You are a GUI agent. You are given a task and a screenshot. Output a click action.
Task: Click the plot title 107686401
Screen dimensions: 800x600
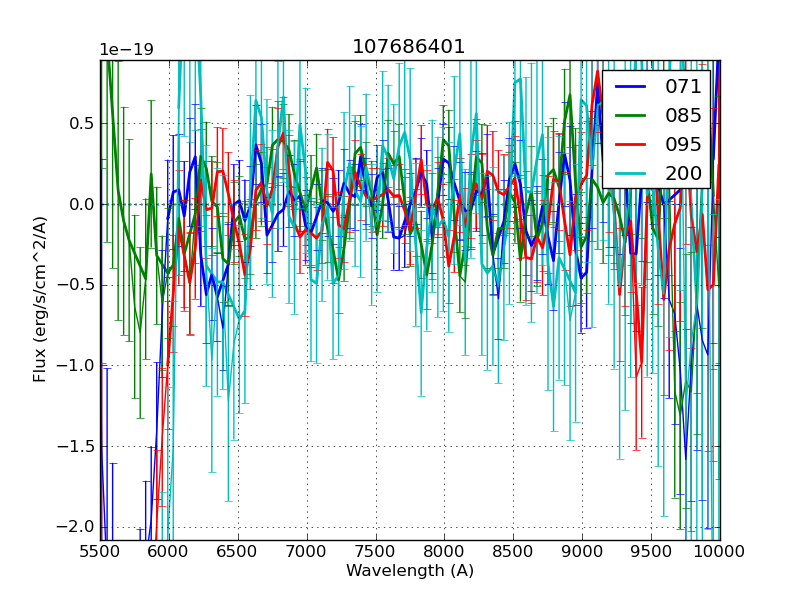coord(409,47)
